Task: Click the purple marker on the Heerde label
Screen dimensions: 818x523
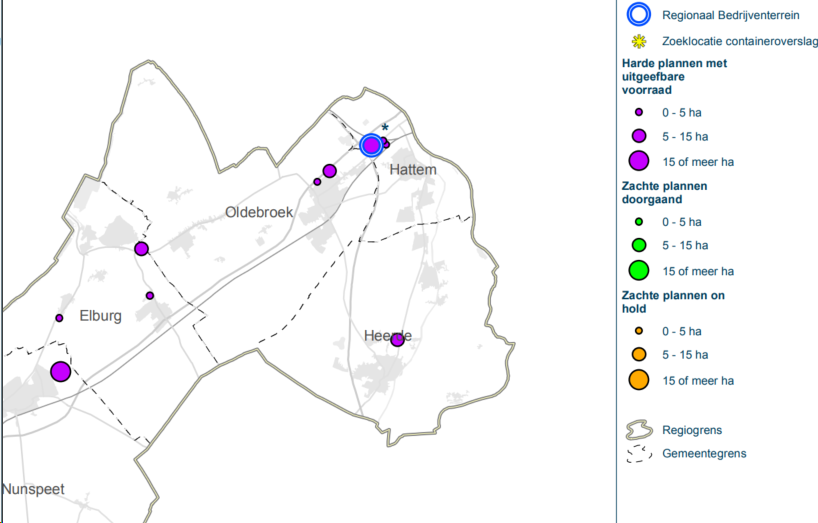Action: pyautogui.click(x=397, y=340)
